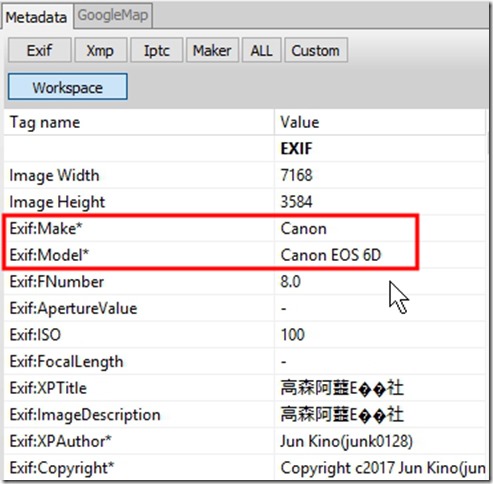Select the Exif:FNumber row
The width and height of the screenshot is (493, 484).
click(x=245, y=282)
